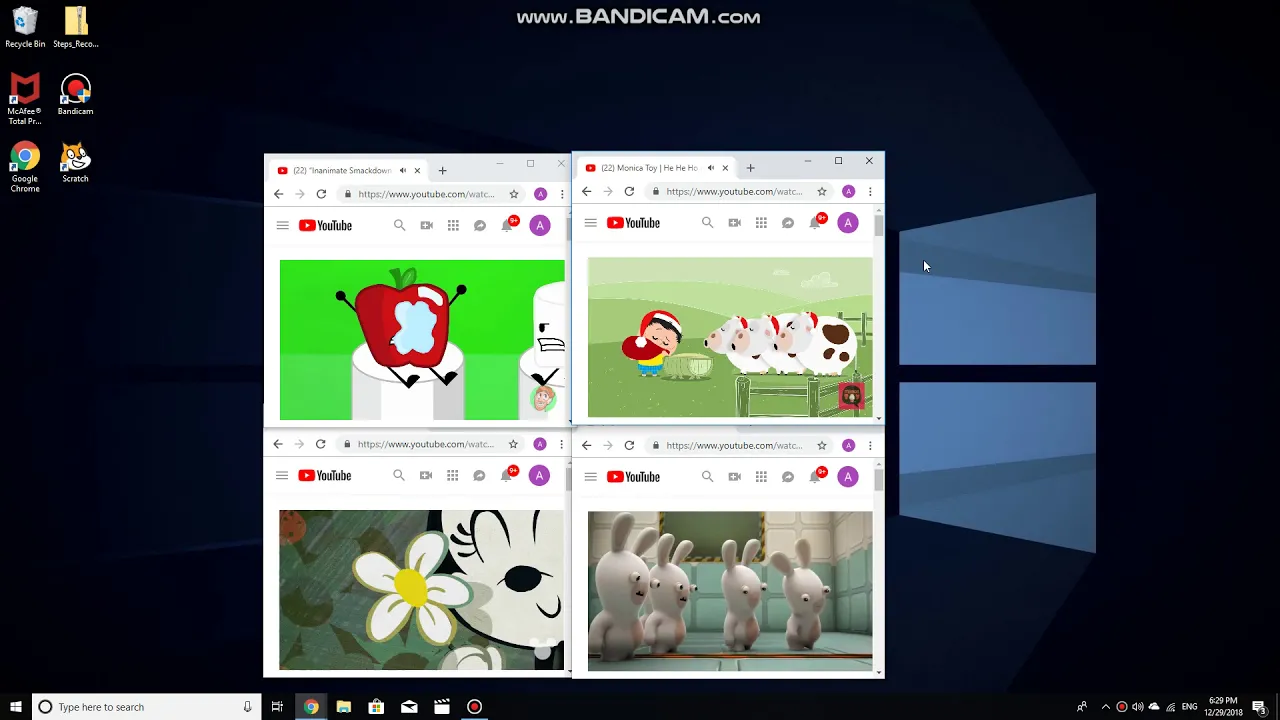Open the hamburger guide menu in Monica Toy window
Image resolution: width=1280 pixels, height=720 pixels.
pos(591,223)
